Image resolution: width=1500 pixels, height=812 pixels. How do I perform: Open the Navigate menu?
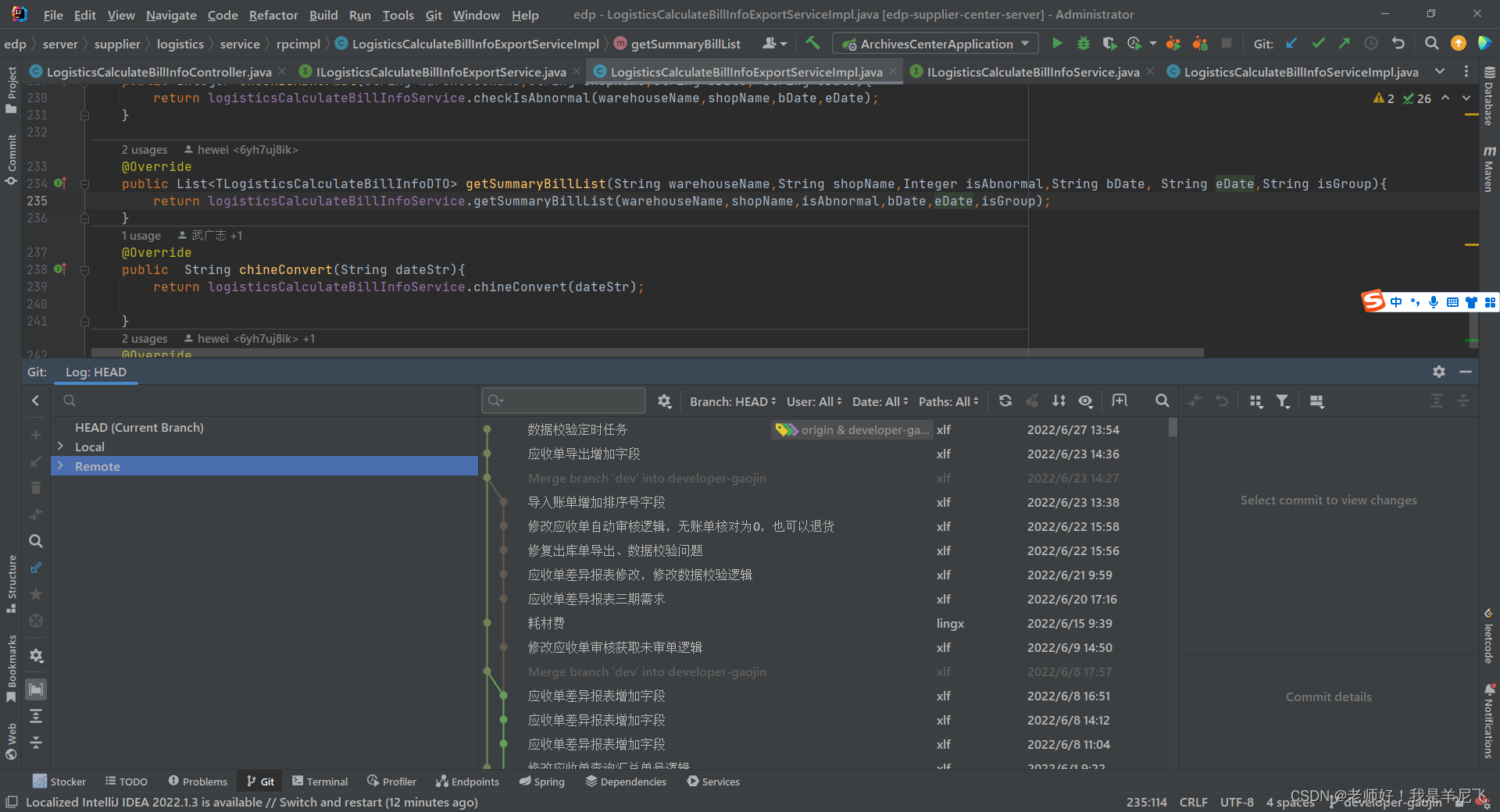[x=171, y=15]
